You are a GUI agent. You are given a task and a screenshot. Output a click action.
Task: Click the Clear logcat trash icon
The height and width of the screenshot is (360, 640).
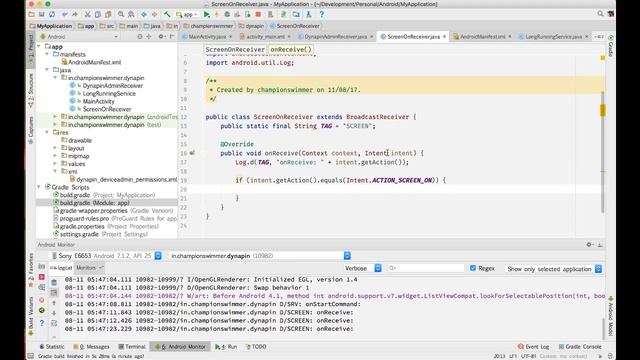(x=54, y=282)
